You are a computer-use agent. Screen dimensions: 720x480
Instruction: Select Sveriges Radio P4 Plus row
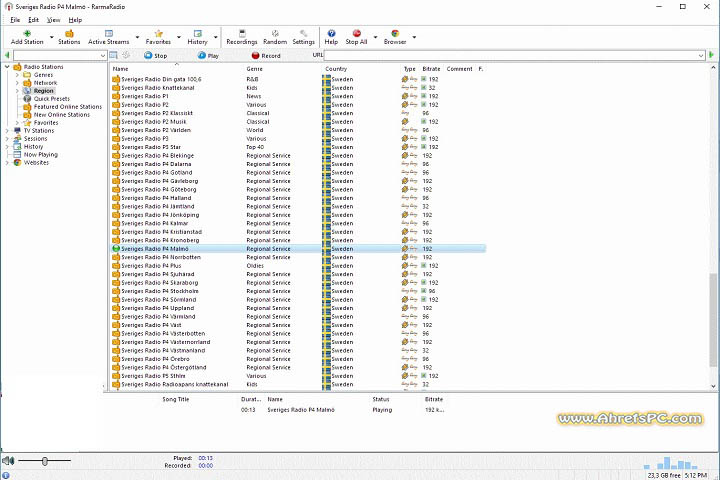point(298,265)
